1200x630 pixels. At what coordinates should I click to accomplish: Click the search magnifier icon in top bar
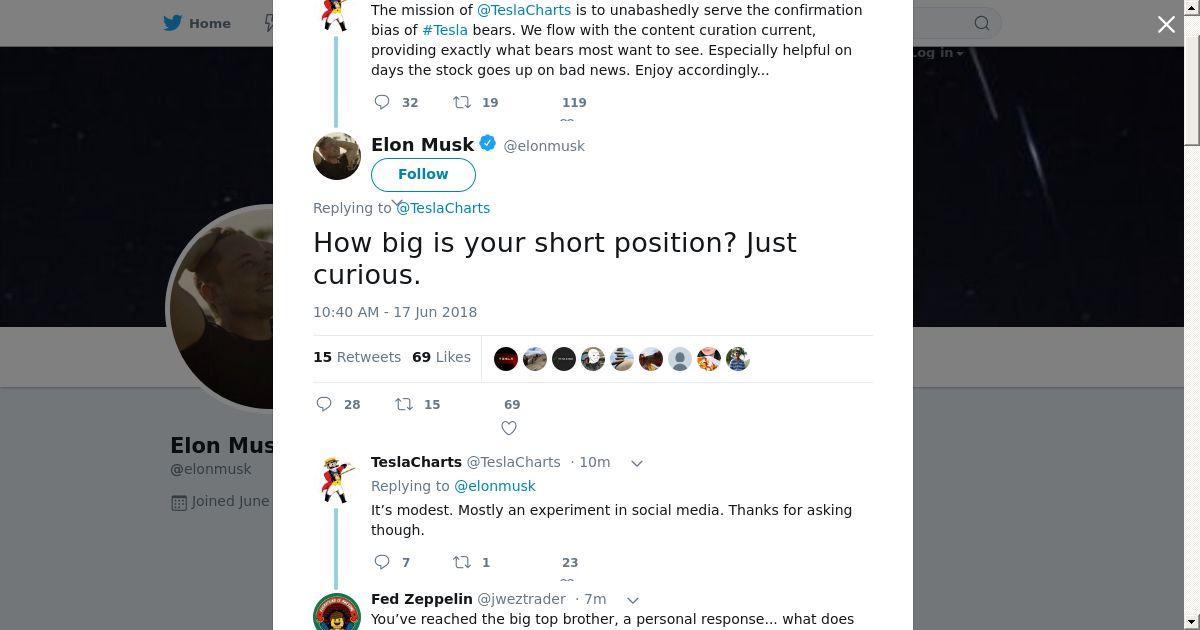982,23
